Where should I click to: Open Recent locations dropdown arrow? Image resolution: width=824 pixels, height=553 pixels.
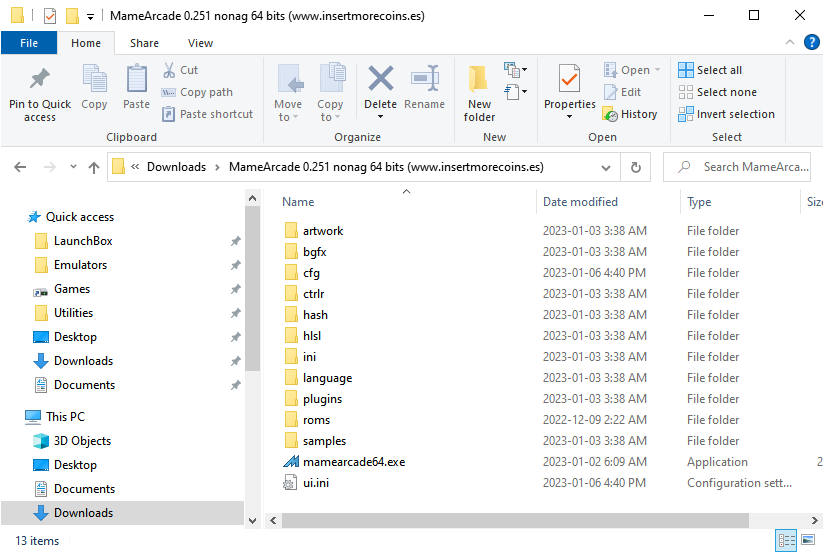click(x=73, y=167)
